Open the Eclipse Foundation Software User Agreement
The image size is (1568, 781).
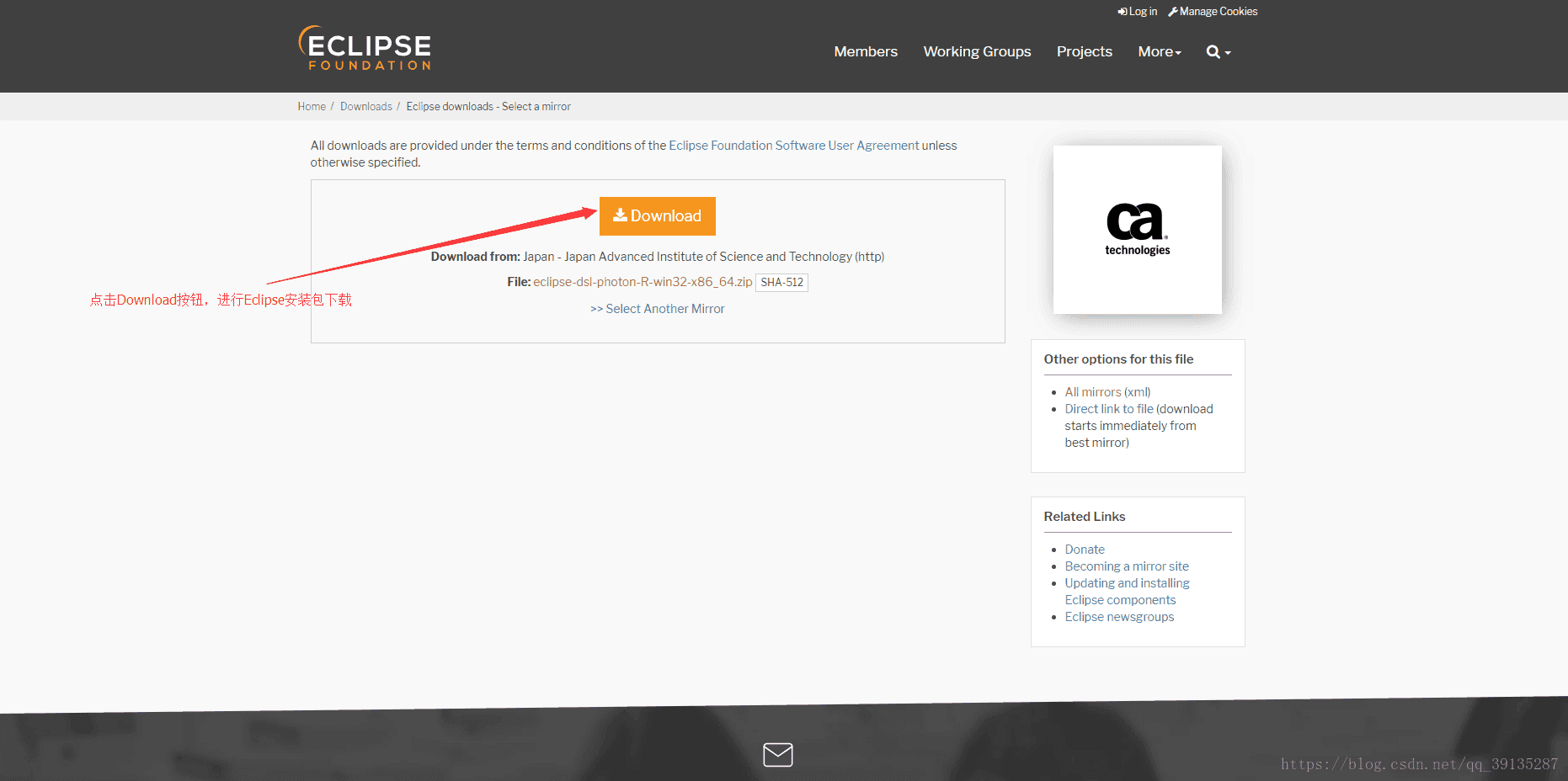[x=794, y=146]
